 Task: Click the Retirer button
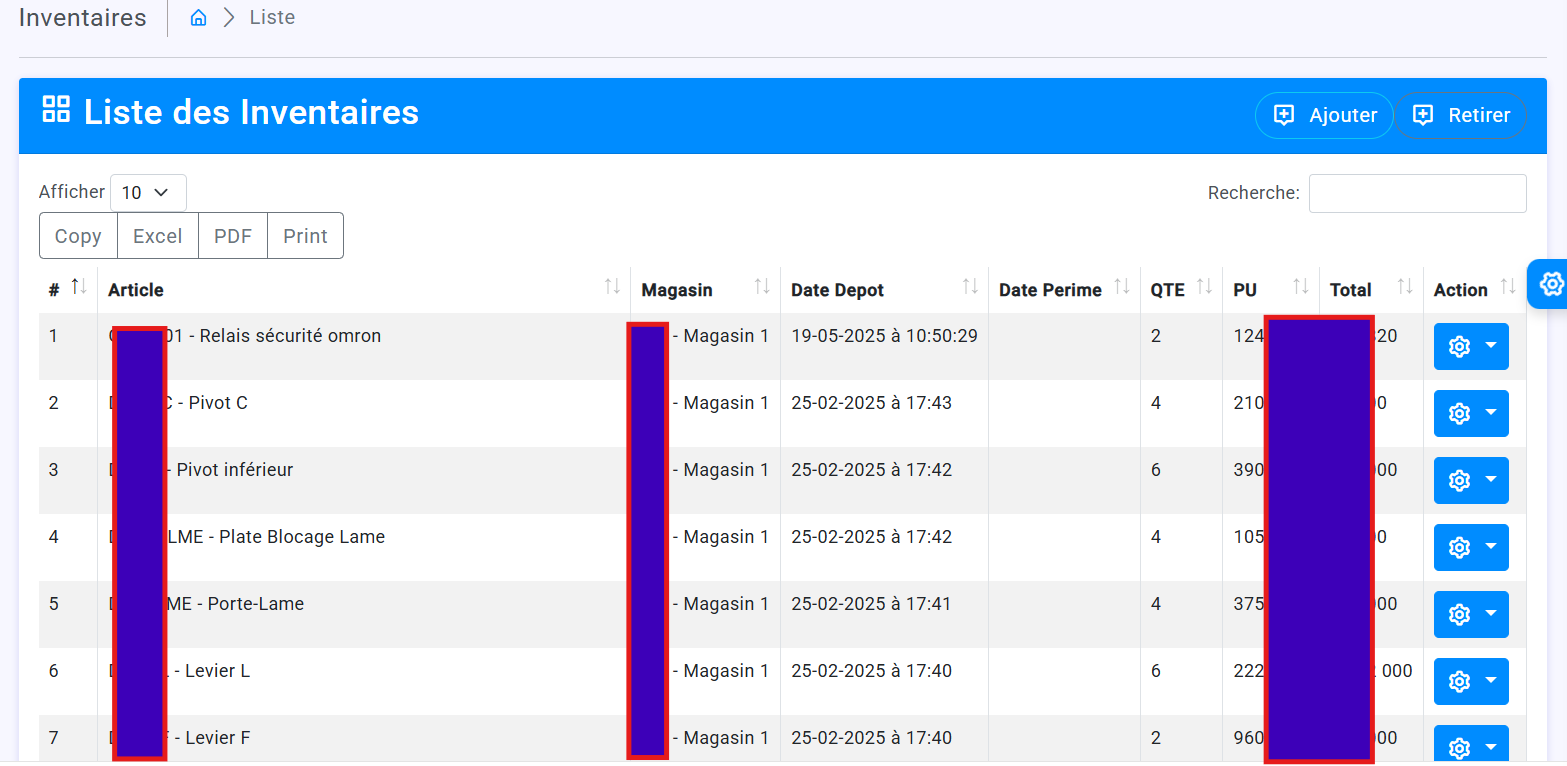pos(1461,115)
